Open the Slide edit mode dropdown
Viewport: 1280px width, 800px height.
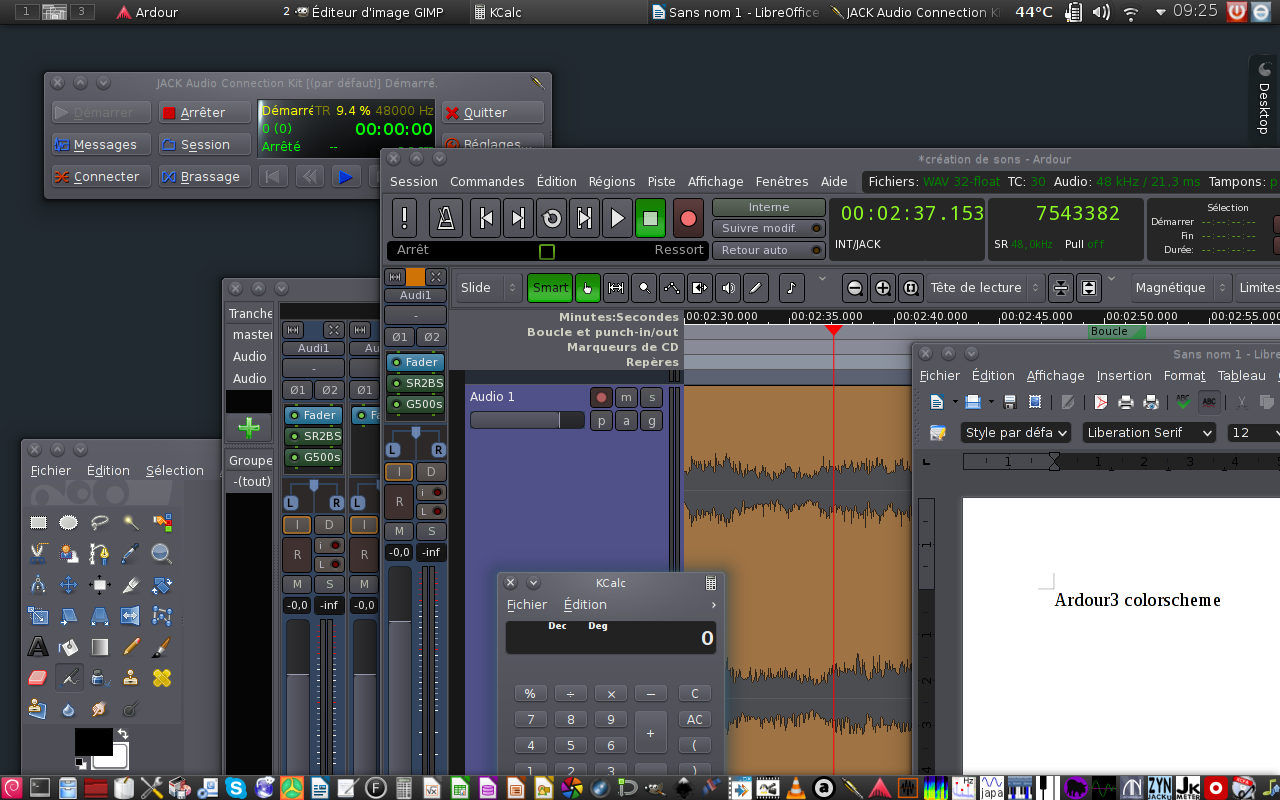(x=488, y=288)
